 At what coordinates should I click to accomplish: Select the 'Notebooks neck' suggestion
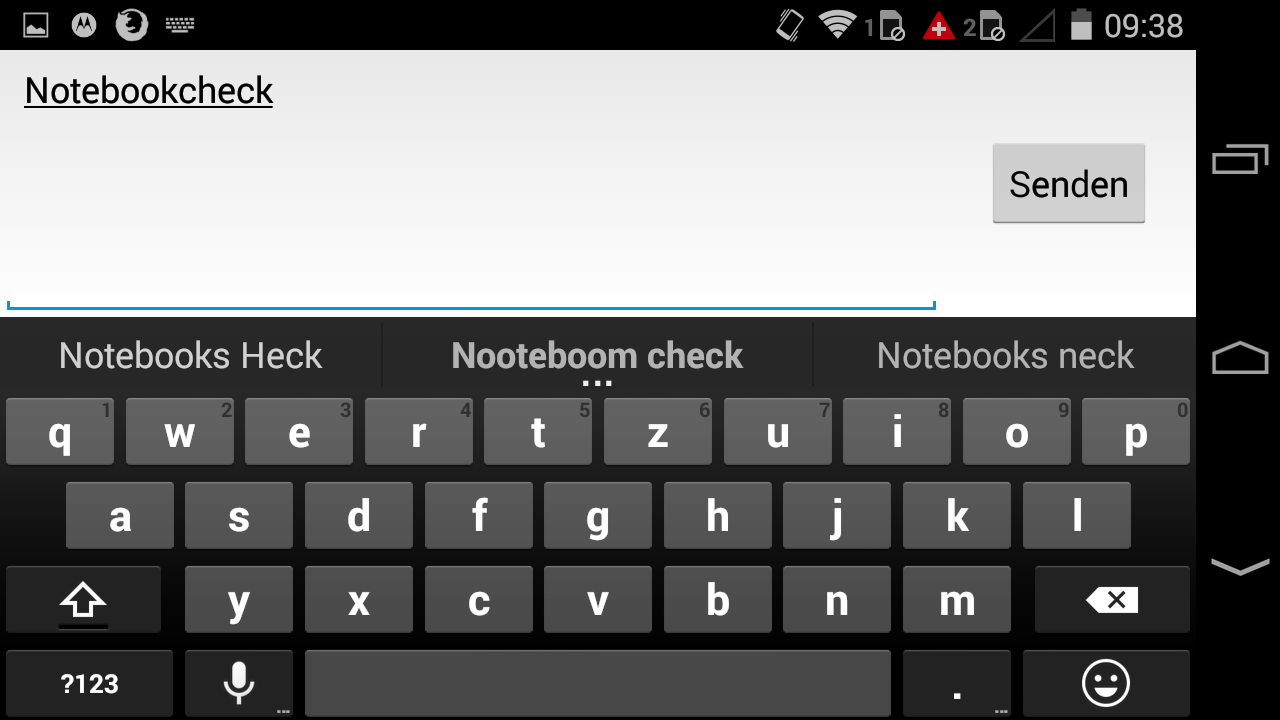(1005, 356)
